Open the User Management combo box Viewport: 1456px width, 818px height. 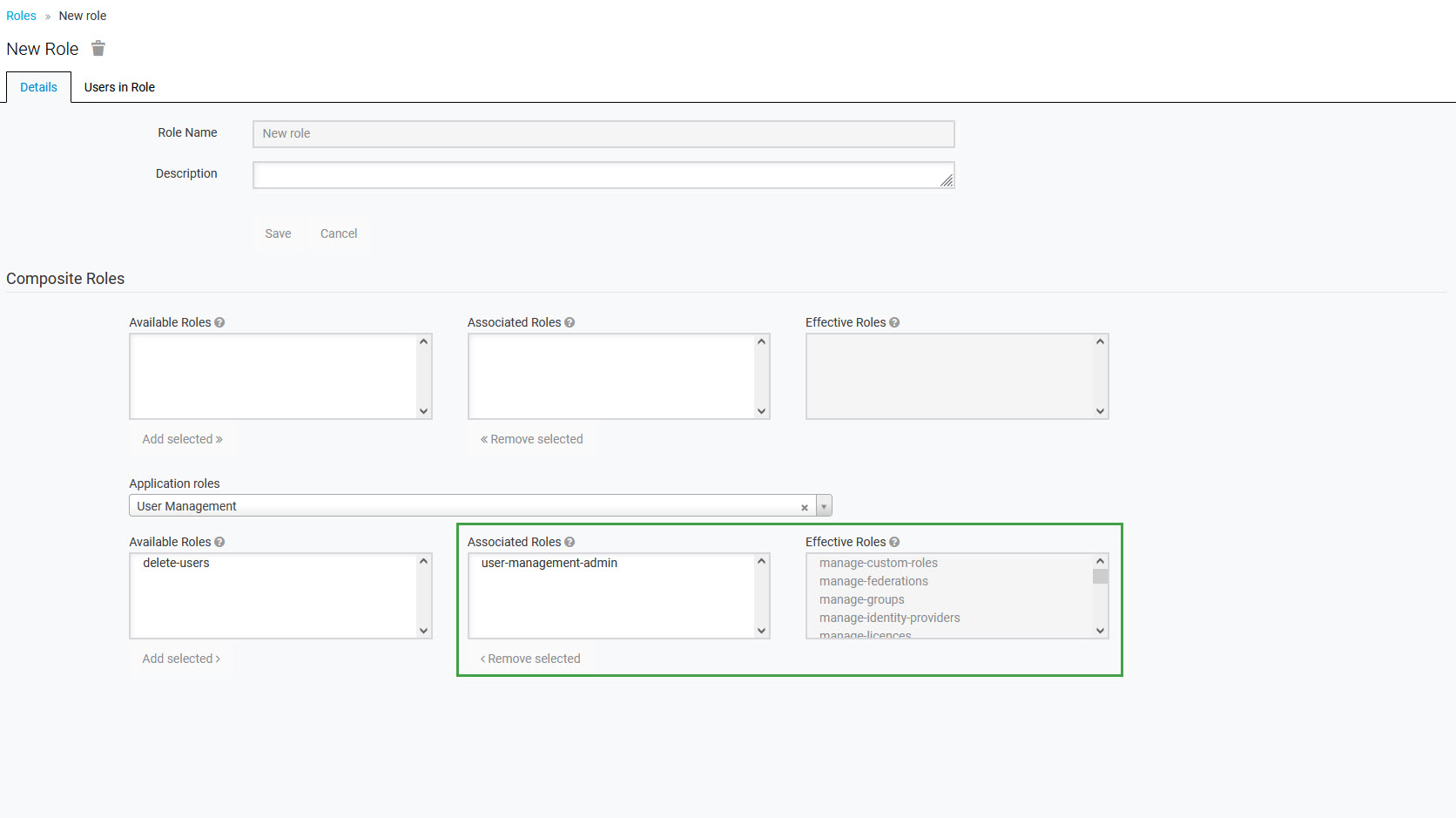462,506
